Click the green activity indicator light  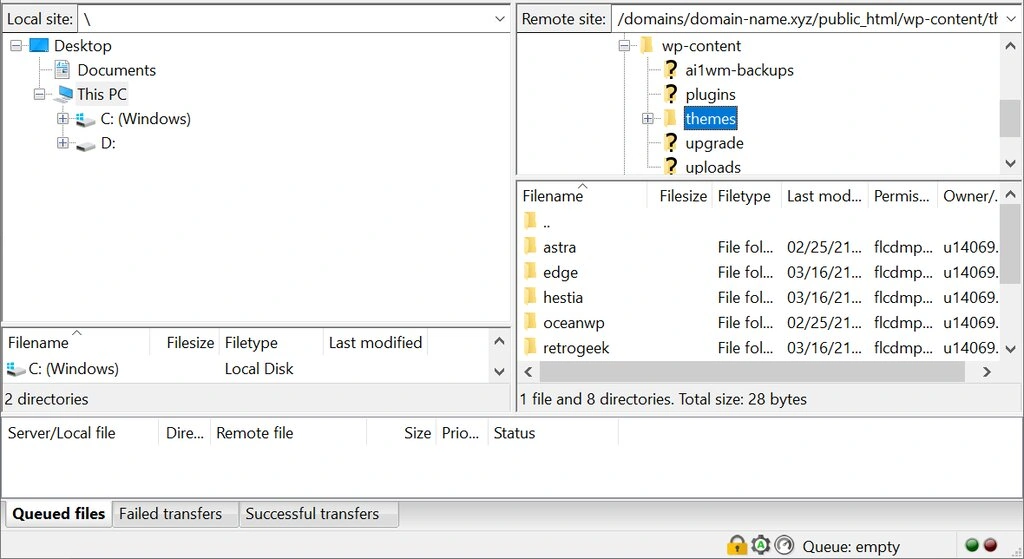(971, 546)
